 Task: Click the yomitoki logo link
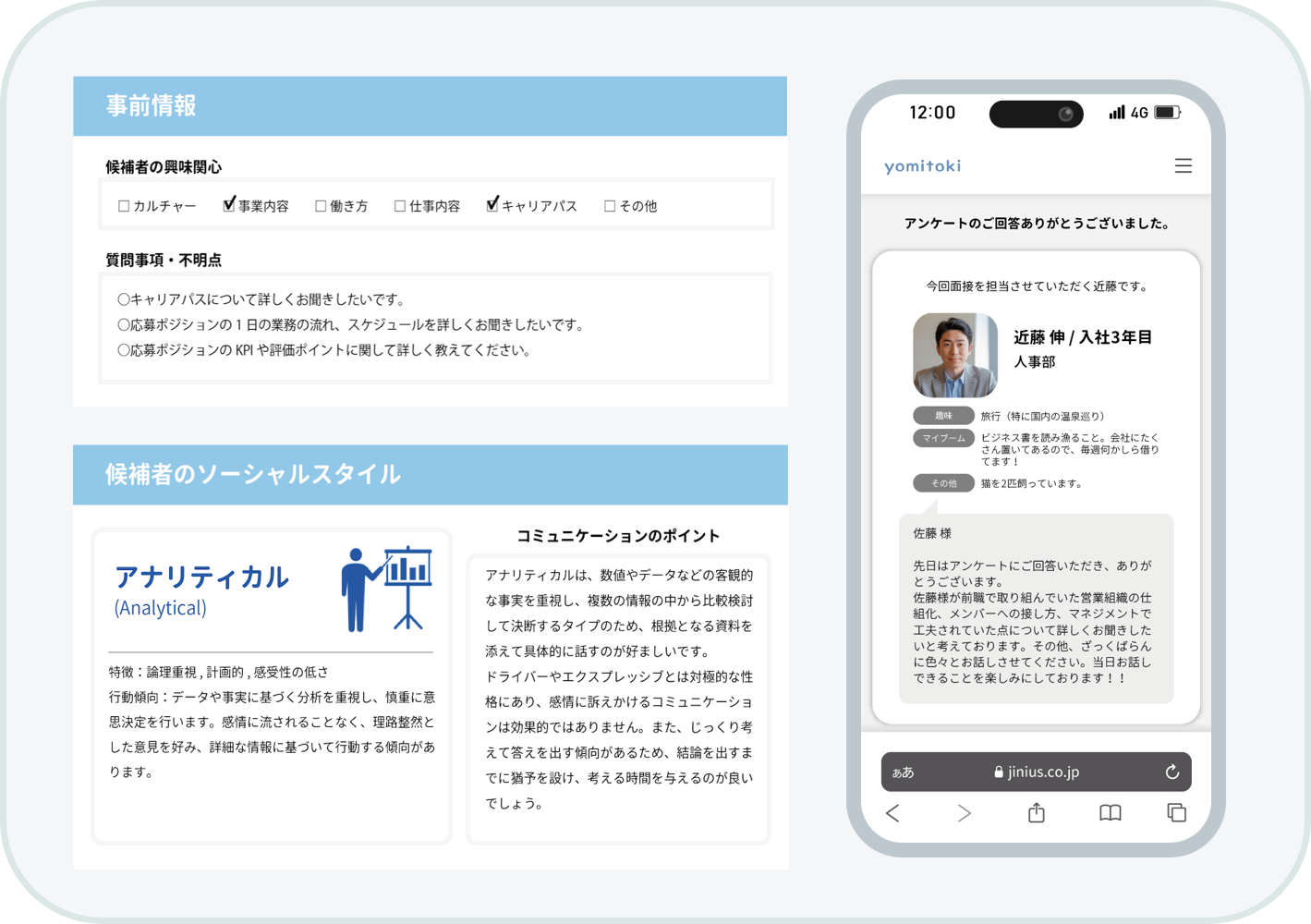(x=922, y=166)
